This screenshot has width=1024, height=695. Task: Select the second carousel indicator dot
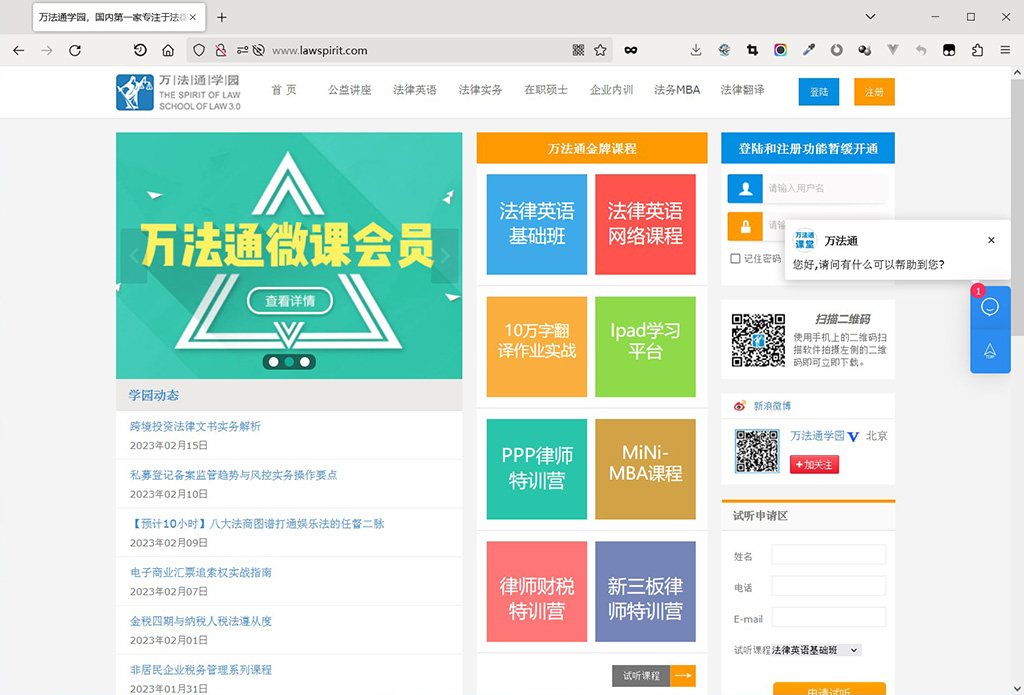(289, 362)
